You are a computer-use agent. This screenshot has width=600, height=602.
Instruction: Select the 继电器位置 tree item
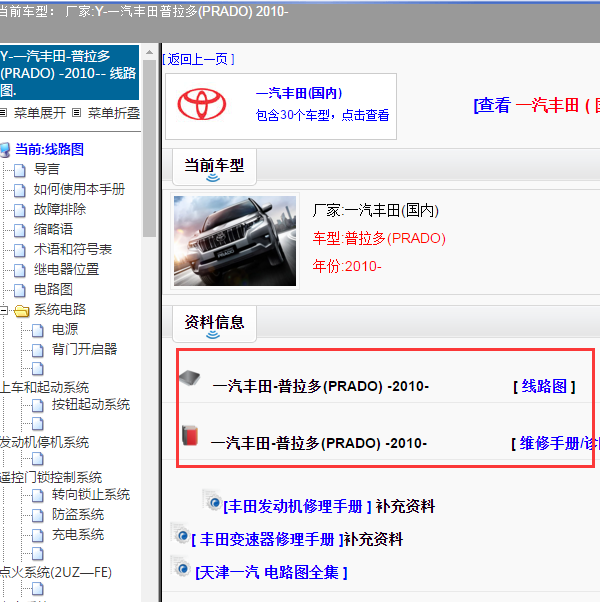coord(66,270)
